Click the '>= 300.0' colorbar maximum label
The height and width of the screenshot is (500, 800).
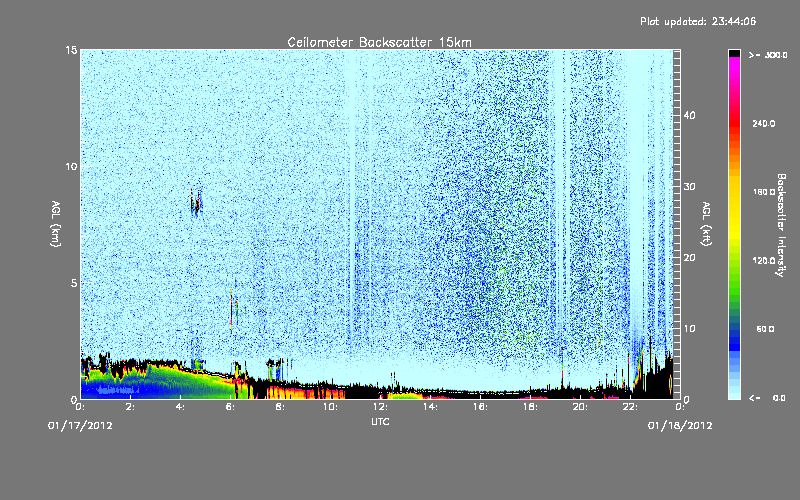768,55
